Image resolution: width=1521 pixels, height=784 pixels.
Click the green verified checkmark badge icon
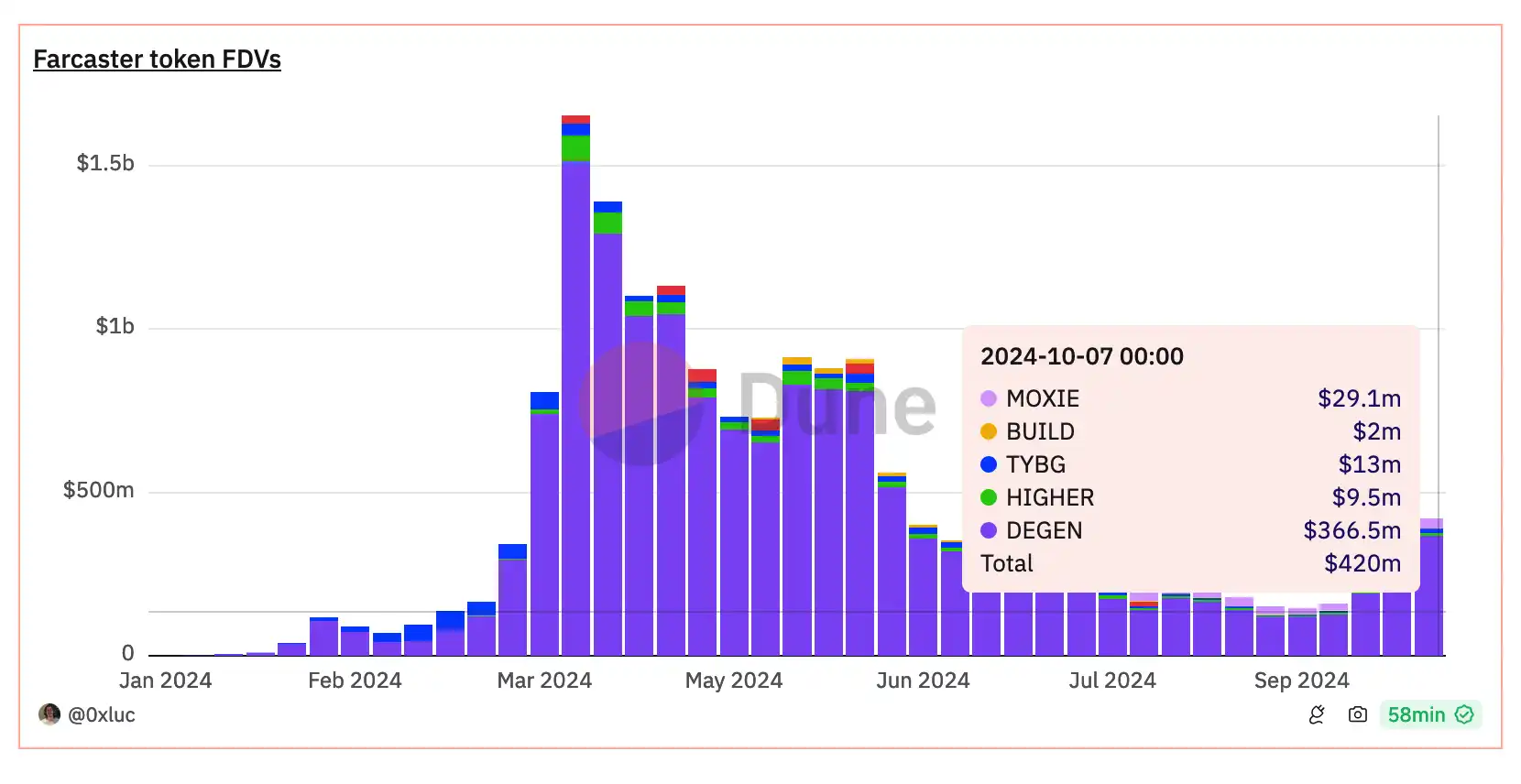pos(1464,714)
